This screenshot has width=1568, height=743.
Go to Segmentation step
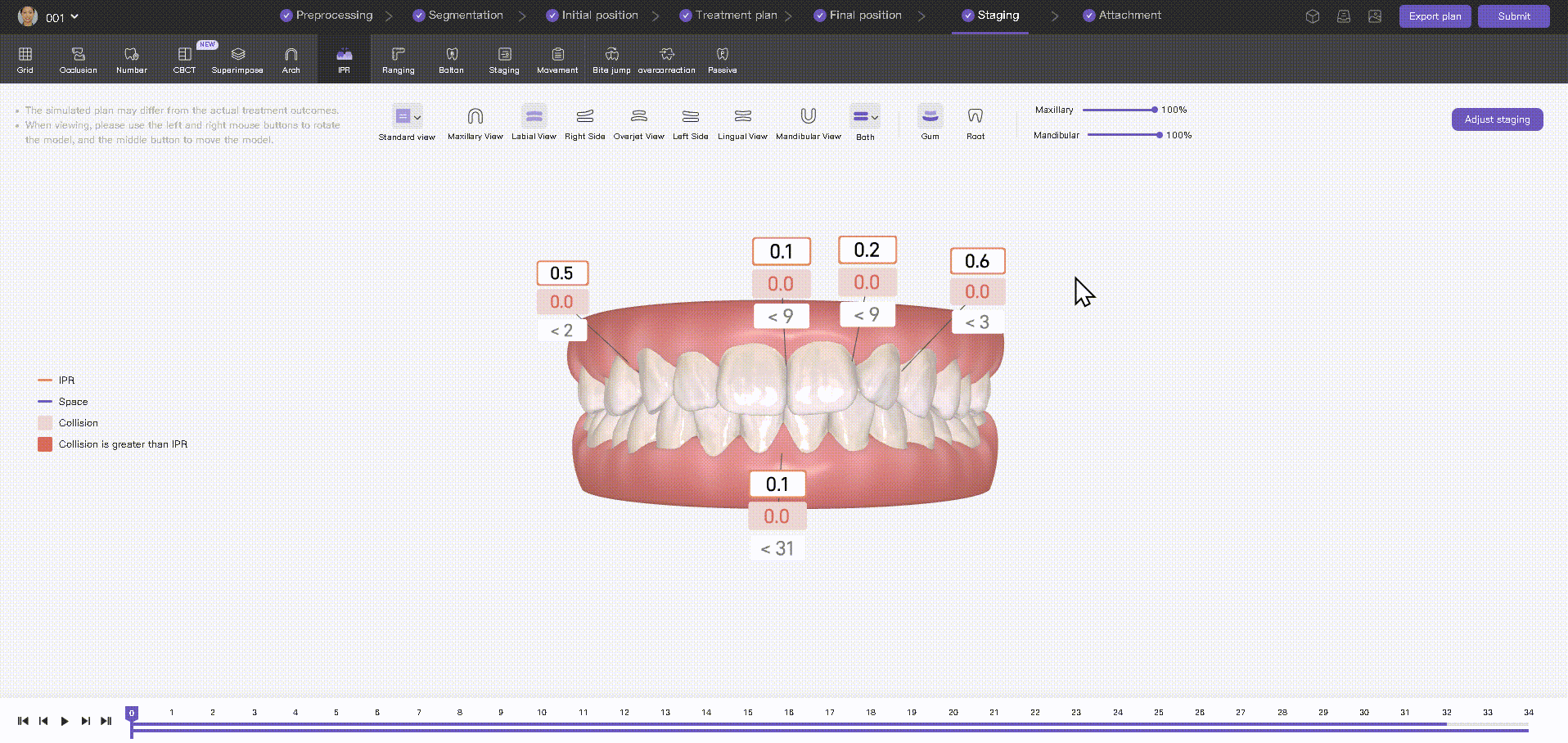tap(458, 16)
